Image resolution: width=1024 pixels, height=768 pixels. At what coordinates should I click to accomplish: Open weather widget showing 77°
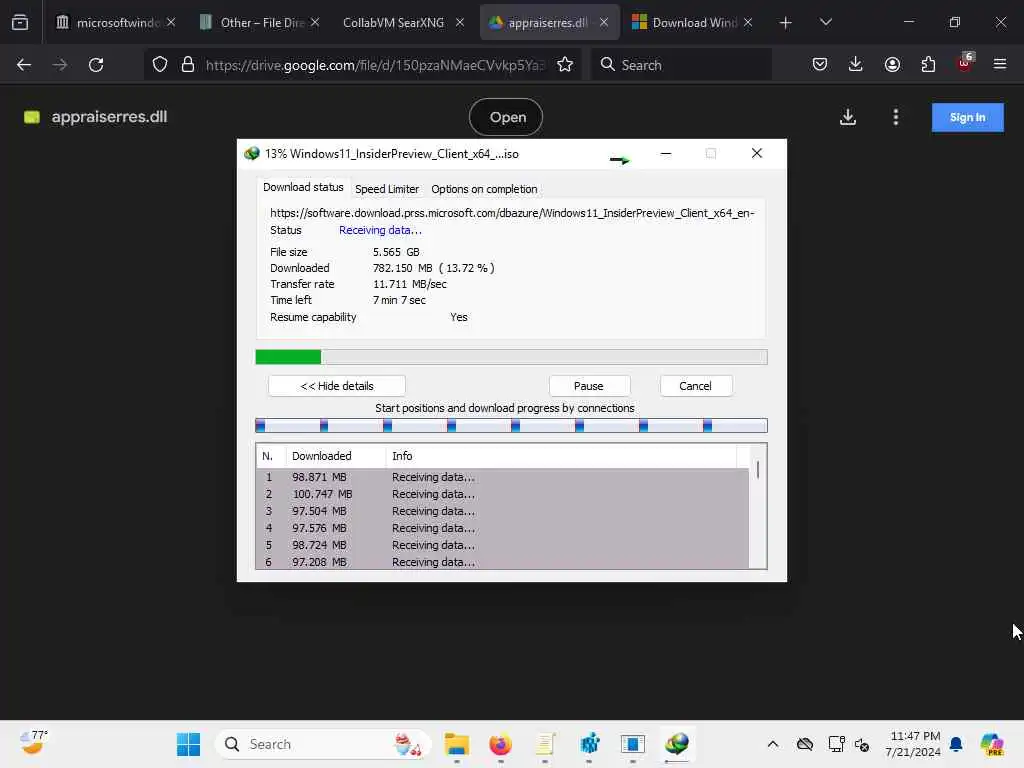point(33,743)
